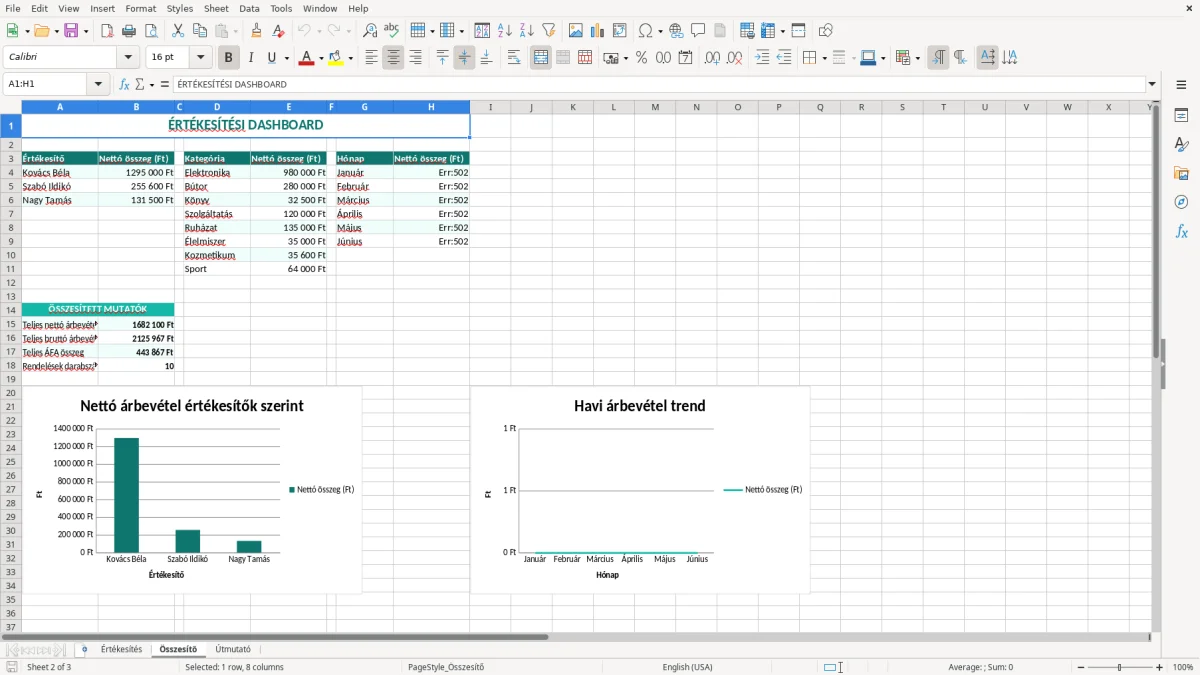Run the spelling check
1200x675 pixels.
tap(392, 31)
